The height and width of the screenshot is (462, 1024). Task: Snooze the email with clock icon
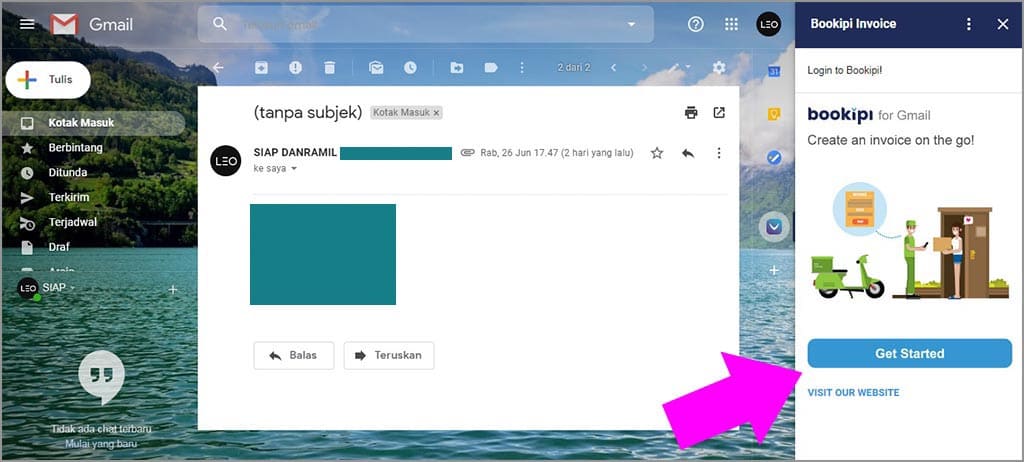[410, 67]
